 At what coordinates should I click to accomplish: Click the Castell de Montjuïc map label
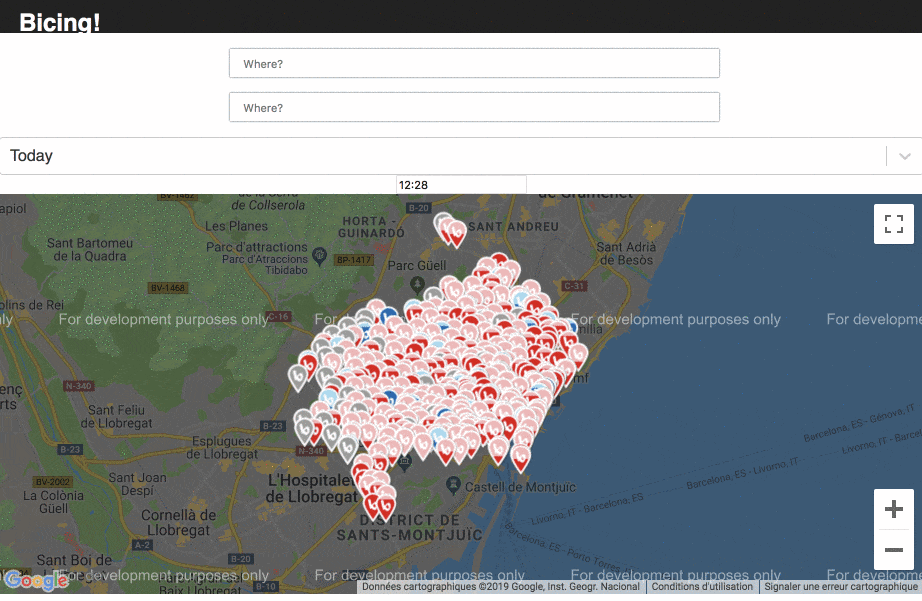coord(520,487)
